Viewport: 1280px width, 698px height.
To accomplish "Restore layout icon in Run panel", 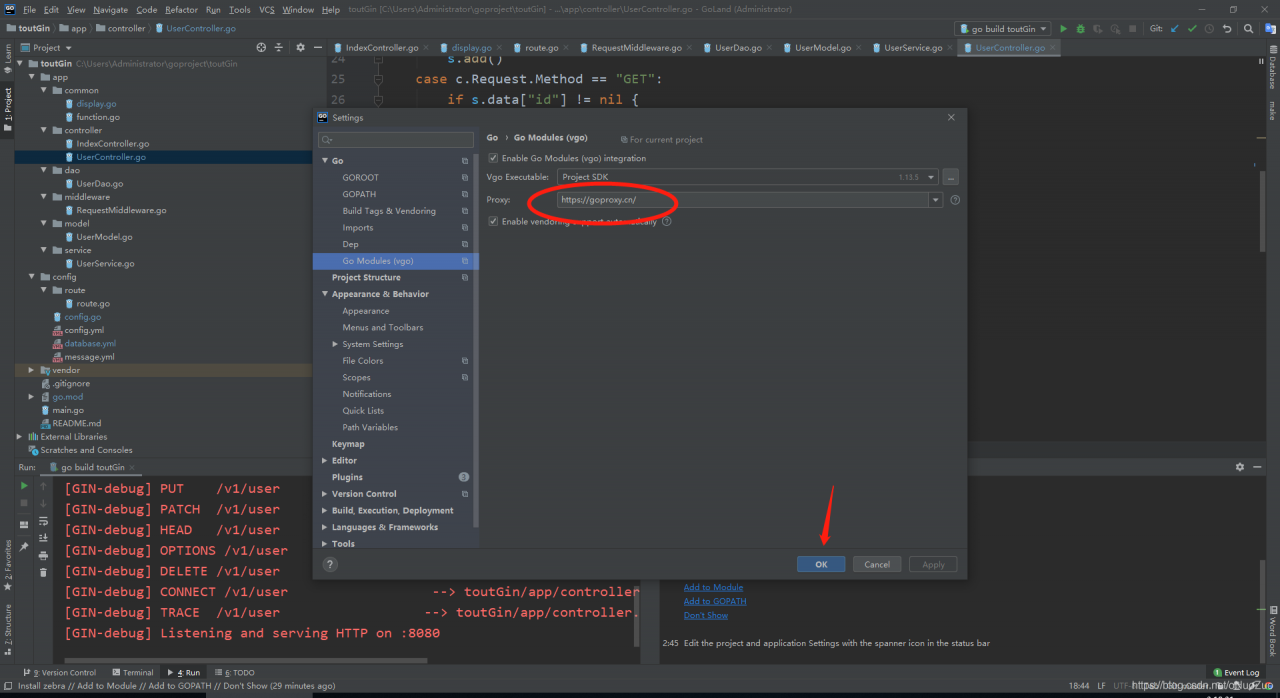I will (24, 524).
